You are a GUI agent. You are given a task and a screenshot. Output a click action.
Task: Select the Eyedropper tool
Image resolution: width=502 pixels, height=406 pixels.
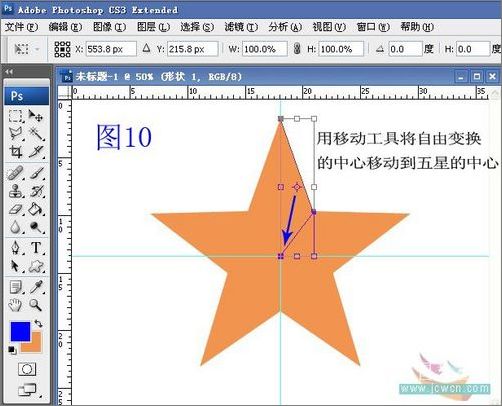point(36,287)
